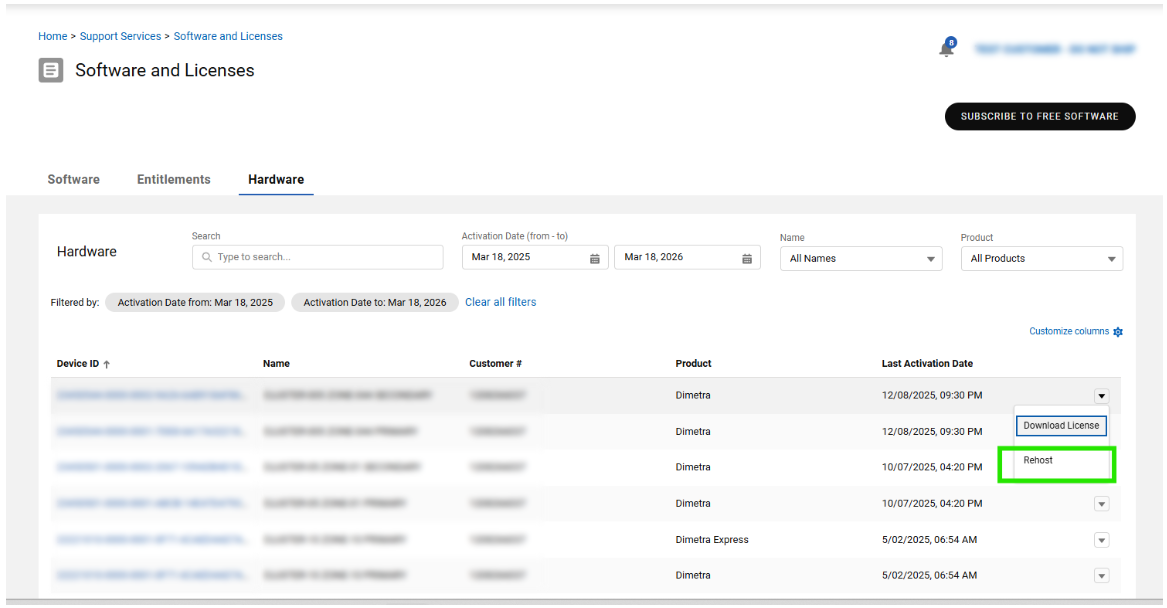The width and height of the screenshot is (1167, 608).
Task: Remove Activation Date from filter chip
Action: point(195,302)
